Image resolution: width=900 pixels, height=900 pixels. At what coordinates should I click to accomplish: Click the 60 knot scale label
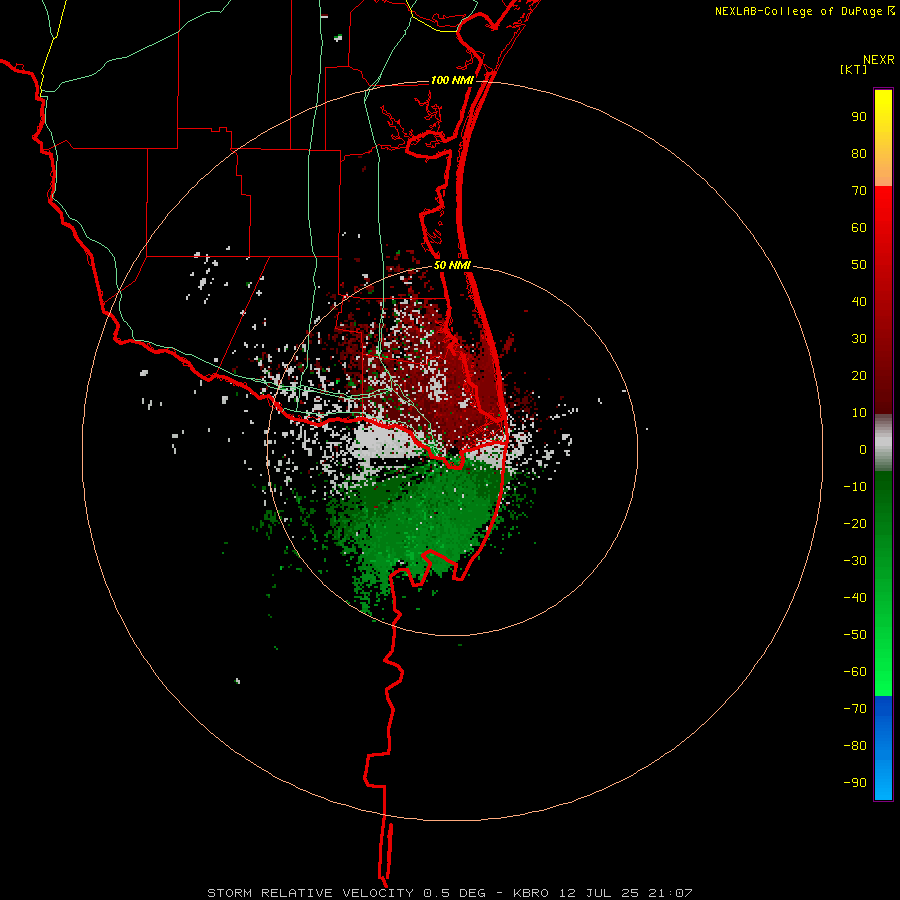point(859,227)
